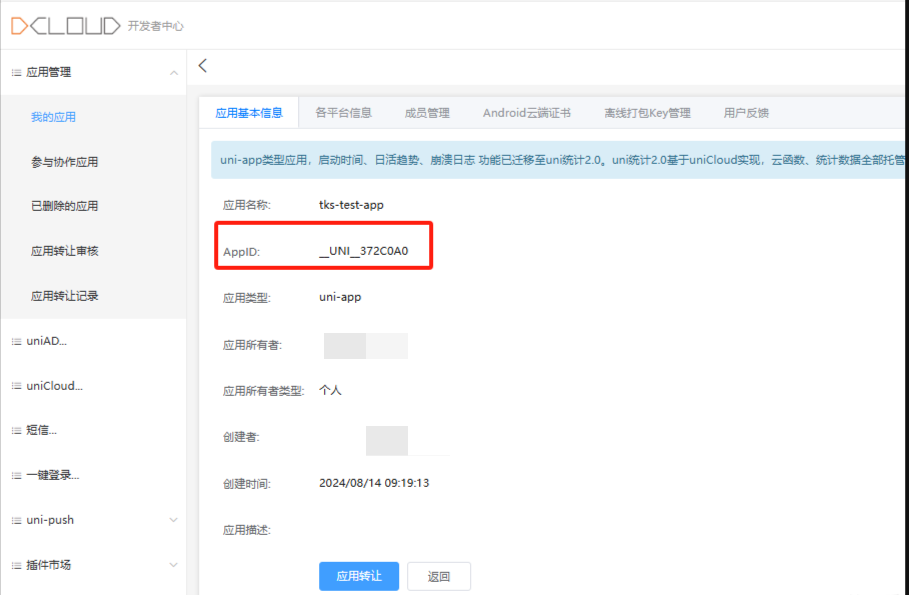The height and width of the screenshot is (595, 909).
Task: Click the app name tks-test-app
Action: pyautogui.click(x=351, y=205)
